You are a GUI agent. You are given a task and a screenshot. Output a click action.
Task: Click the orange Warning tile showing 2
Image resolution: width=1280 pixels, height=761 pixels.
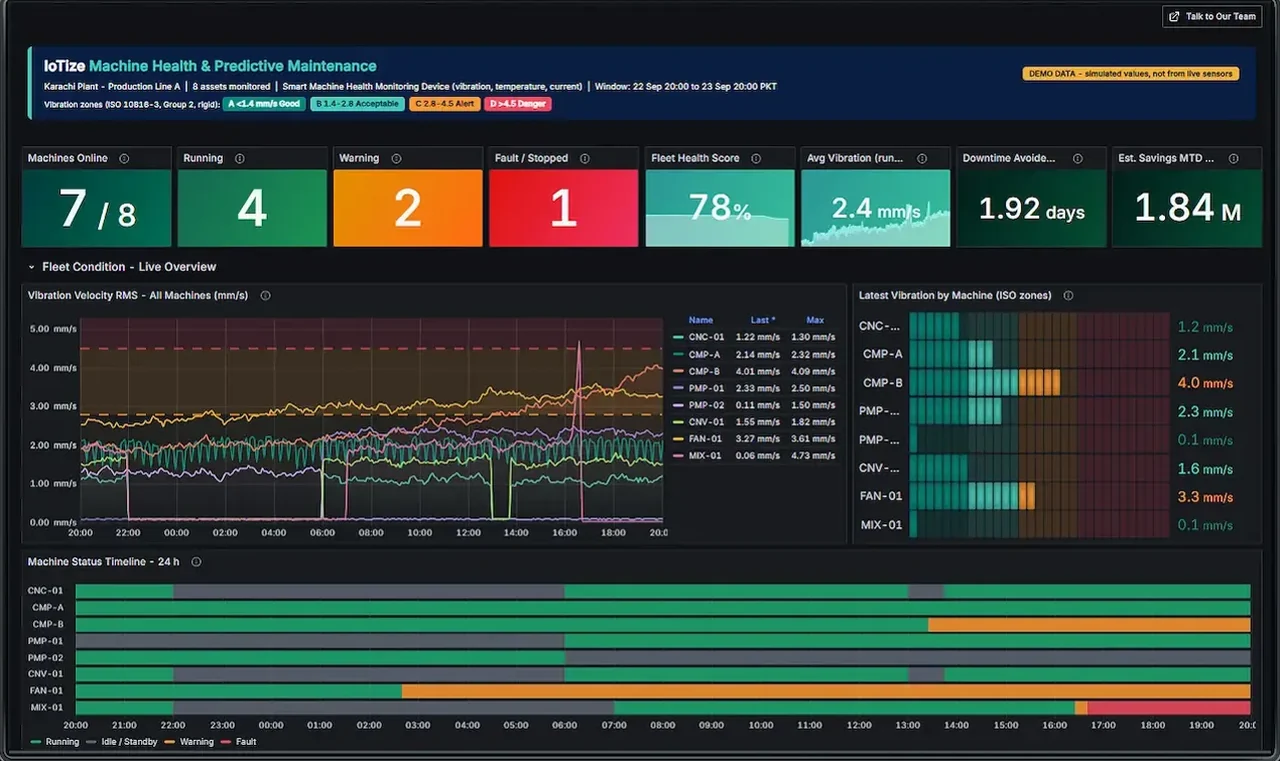(x=408, y=208)
